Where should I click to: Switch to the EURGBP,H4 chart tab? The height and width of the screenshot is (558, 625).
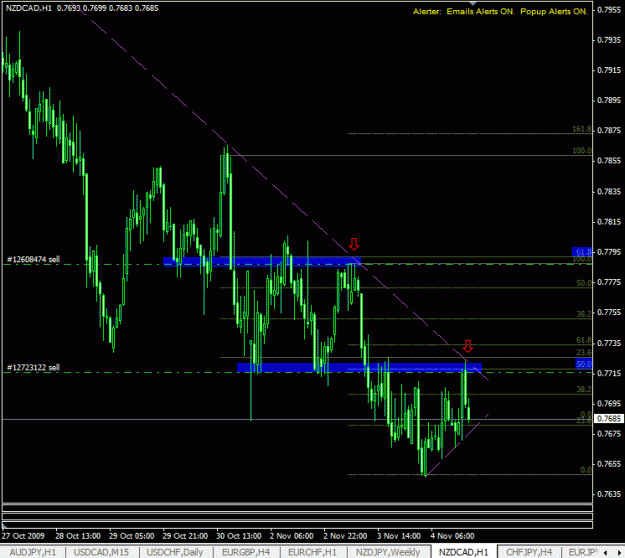[246, 552]
